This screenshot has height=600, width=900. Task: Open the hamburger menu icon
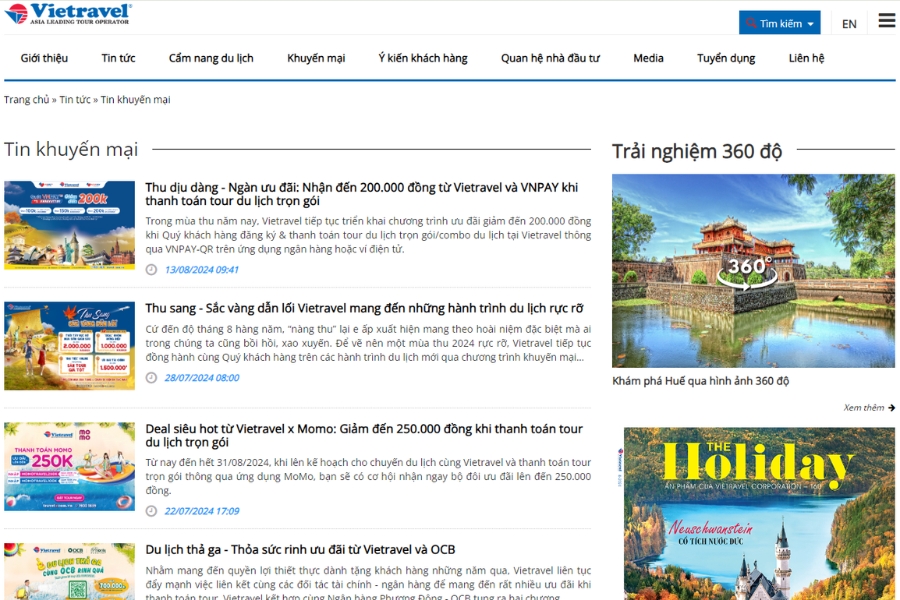pos(887,21)
